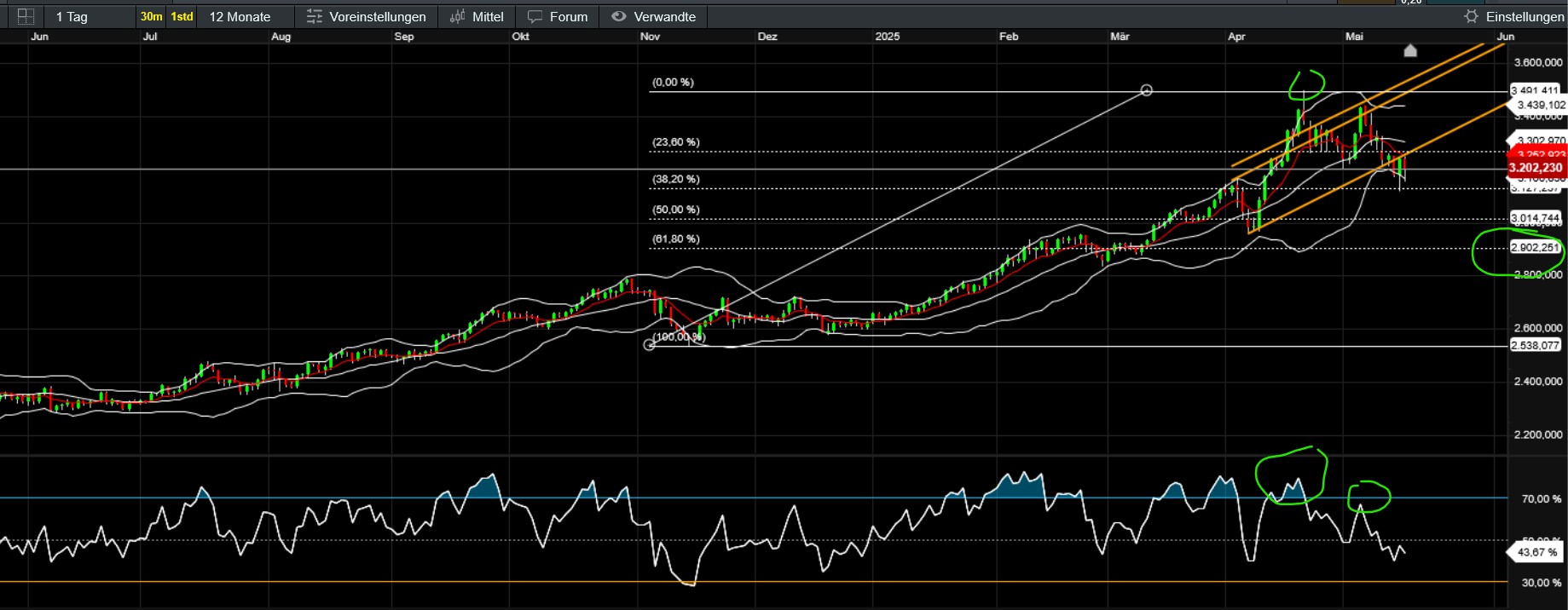Screen dimensions: 1568x610
Task: Toggle the 1std interval shortcut
Action: [182, 16]
